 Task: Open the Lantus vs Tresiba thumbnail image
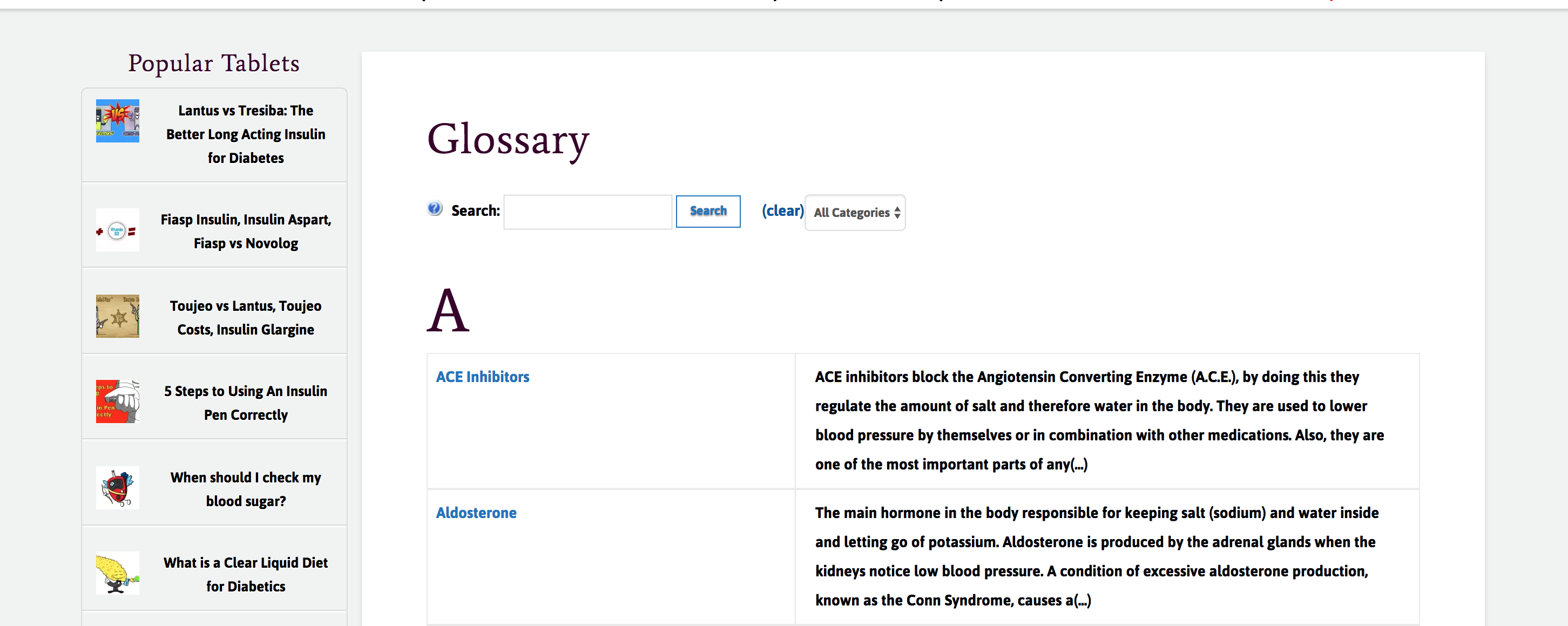[118, 121]
